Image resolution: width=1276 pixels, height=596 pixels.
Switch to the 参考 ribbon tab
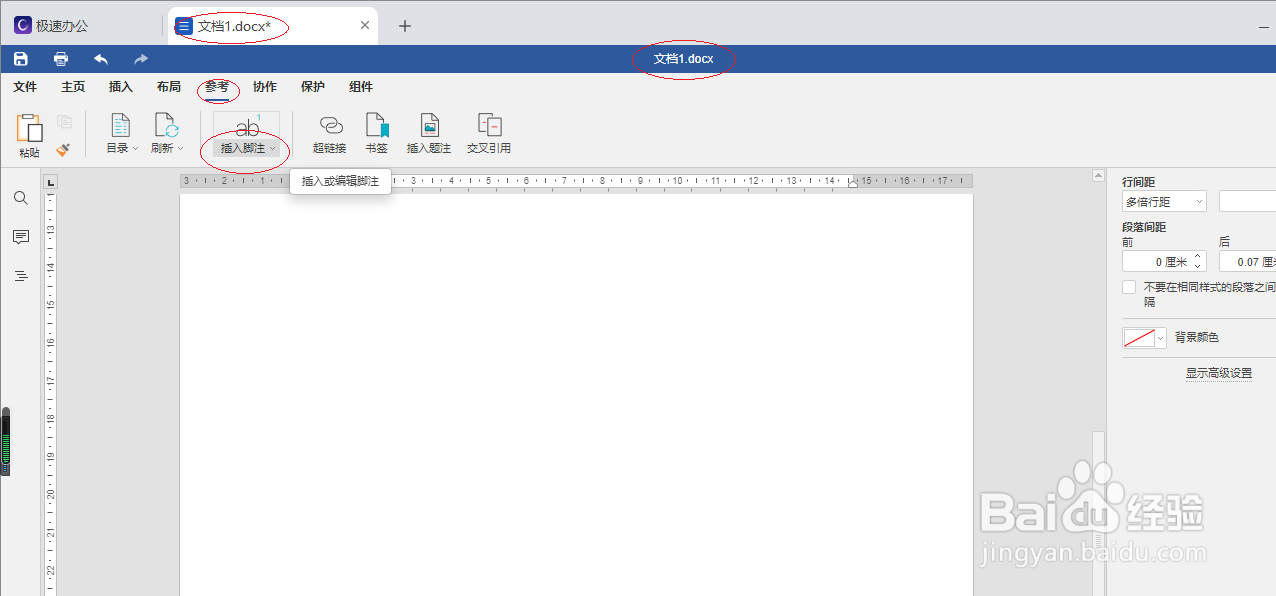217,87
